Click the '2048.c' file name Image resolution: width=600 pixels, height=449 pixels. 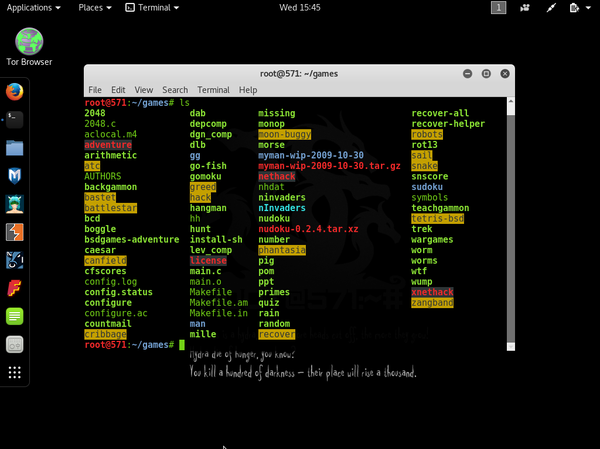[x=100, y=124]
